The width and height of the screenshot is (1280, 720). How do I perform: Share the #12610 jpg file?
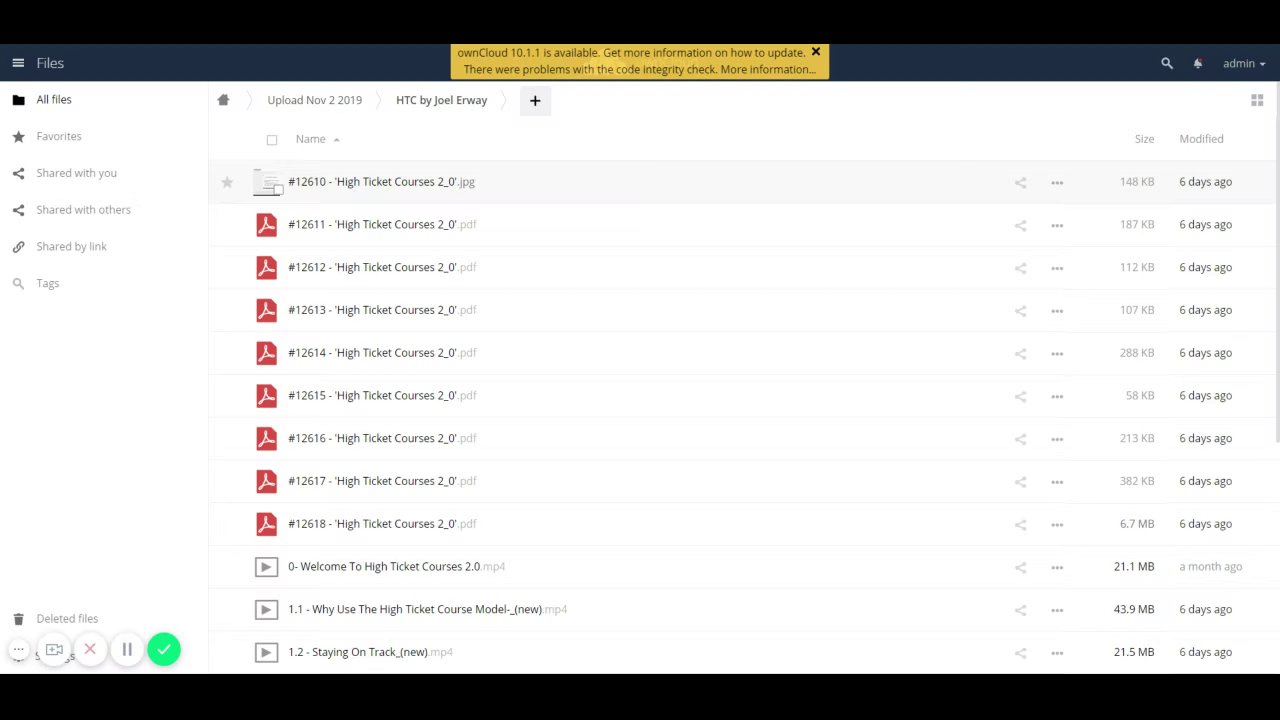point(1020,183)
